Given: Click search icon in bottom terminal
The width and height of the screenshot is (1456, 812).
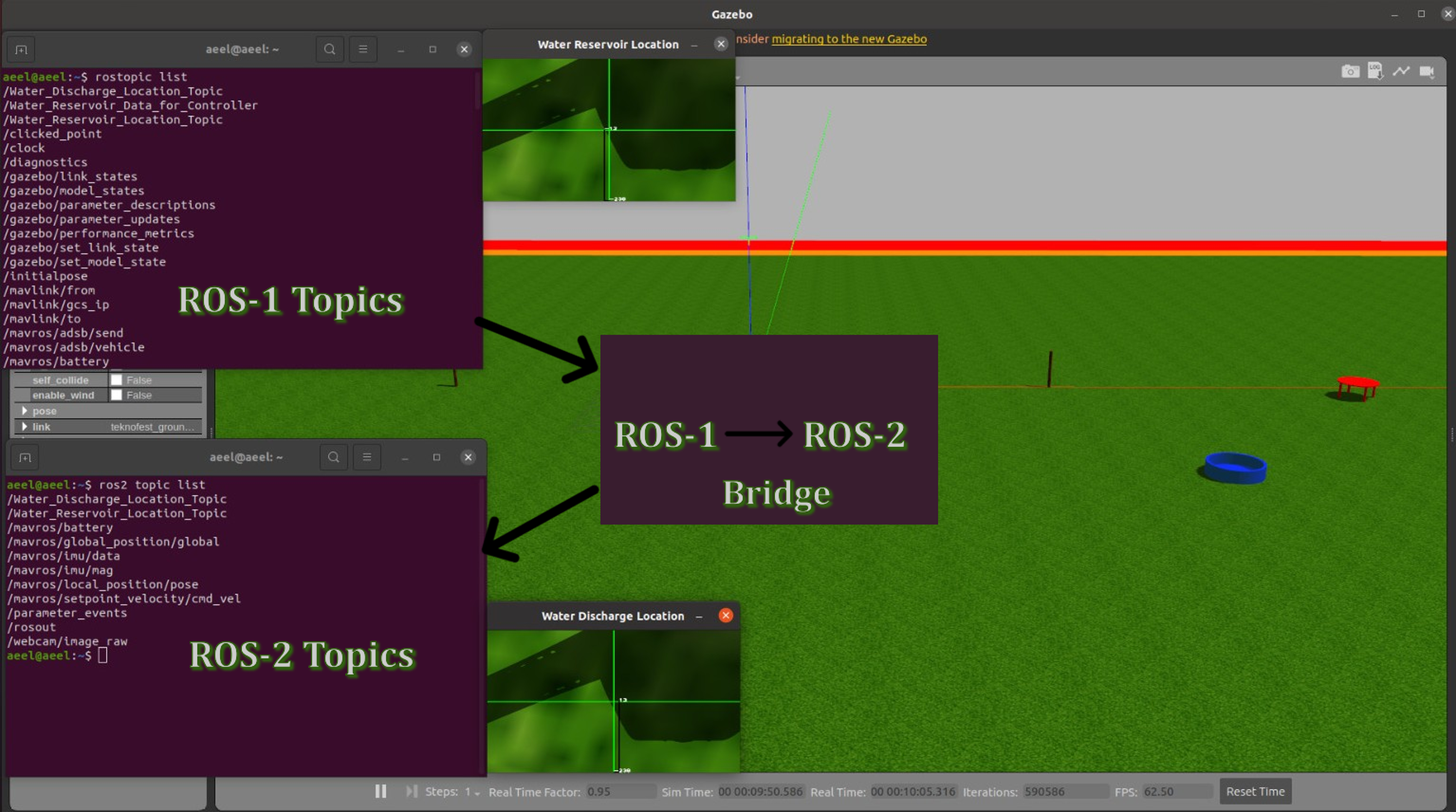Looking at the screenshot, I should click(x=333, y=457).
